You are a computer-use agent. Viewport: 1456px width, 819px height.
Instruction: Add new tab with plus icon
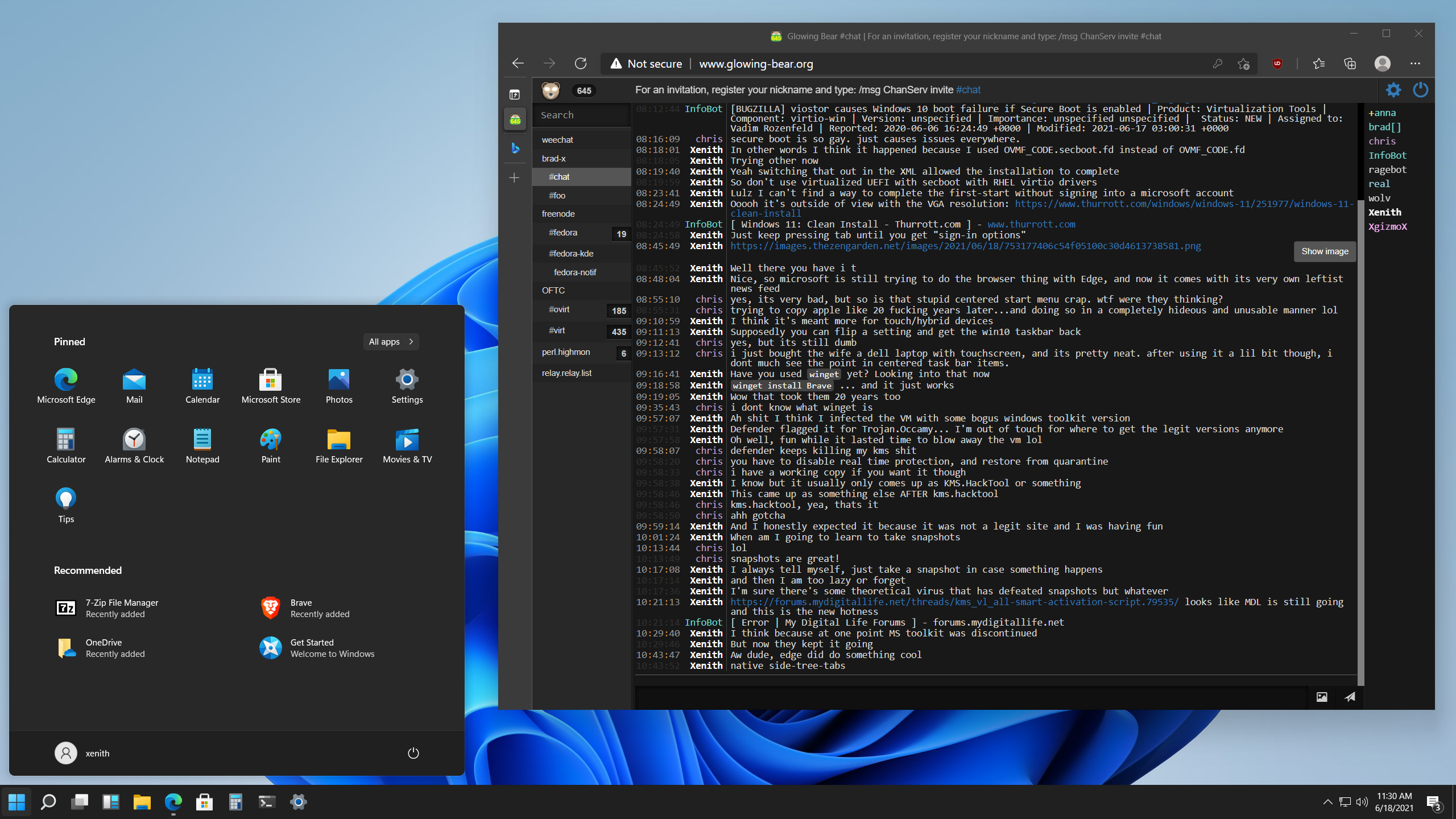[x=515, y=178]
